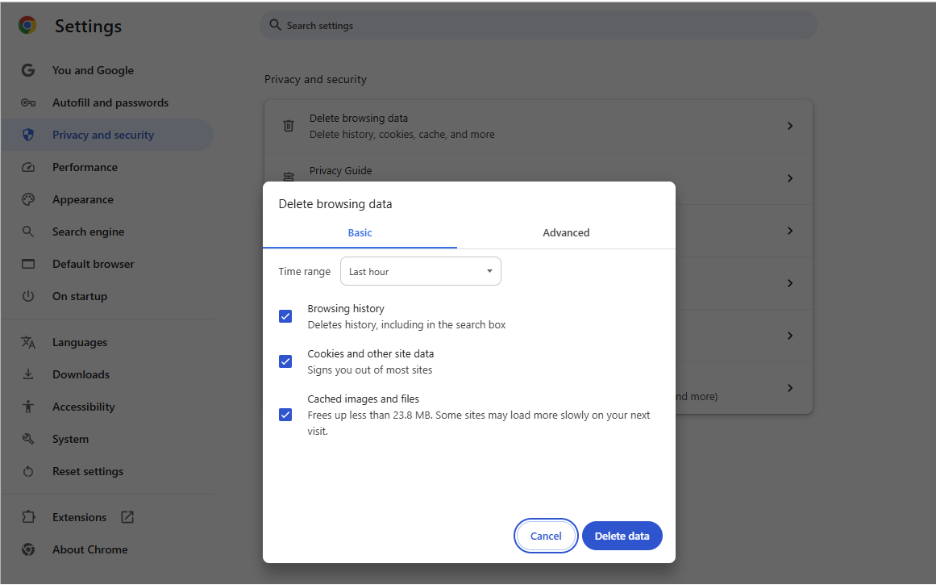Click the power icon for On startup

point(28,296)
